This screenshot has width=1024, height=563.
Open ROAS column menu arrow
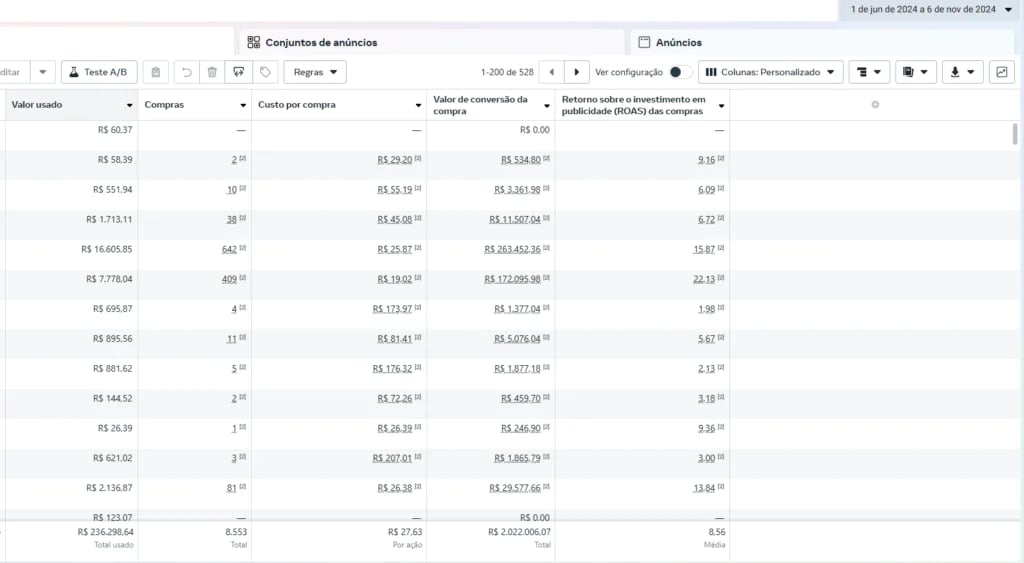721,105
